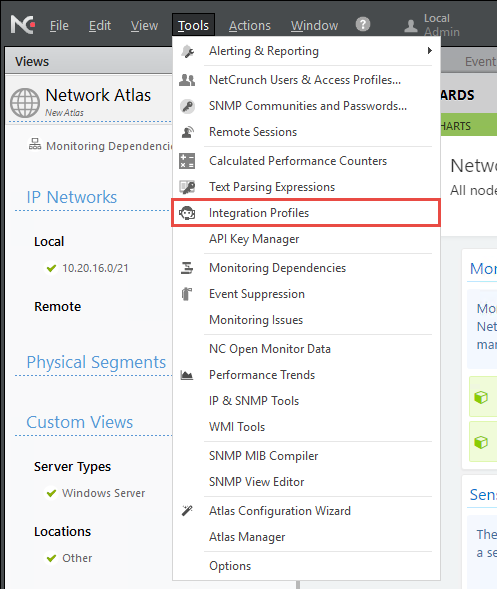Open API Key Manager
The image size is (497, 589).
point(306,239)
